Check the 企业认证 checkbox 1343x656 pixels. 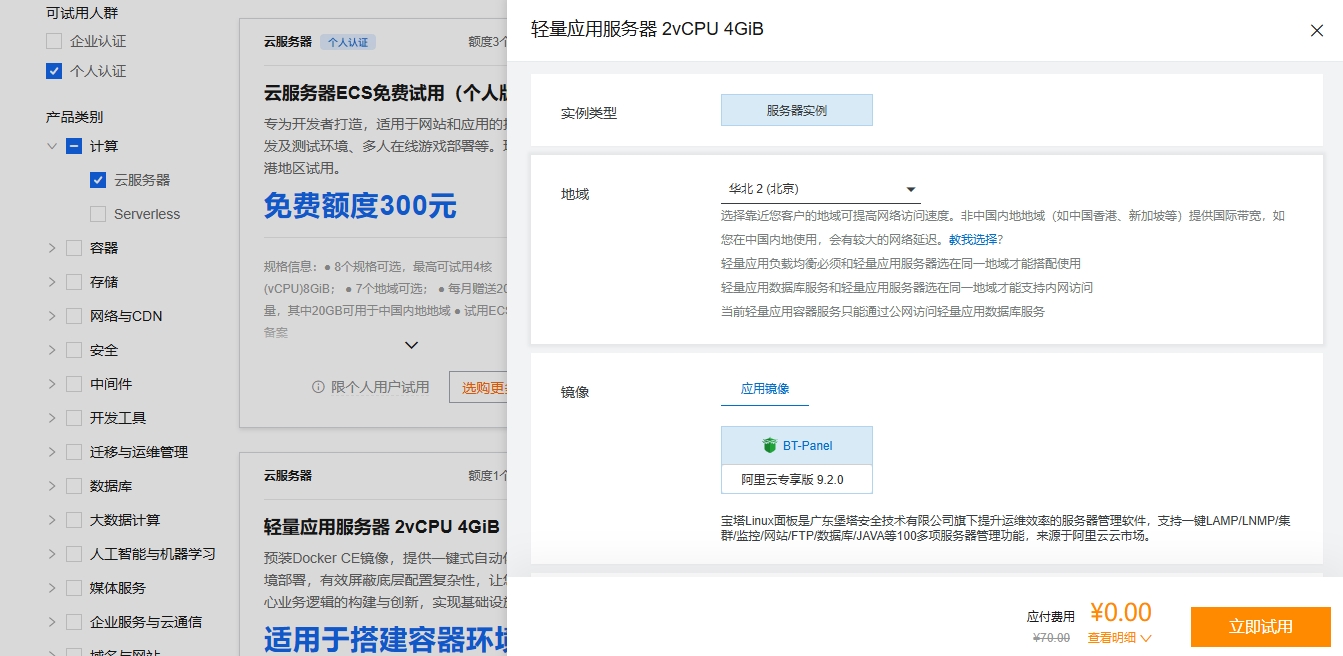(54, 41)
